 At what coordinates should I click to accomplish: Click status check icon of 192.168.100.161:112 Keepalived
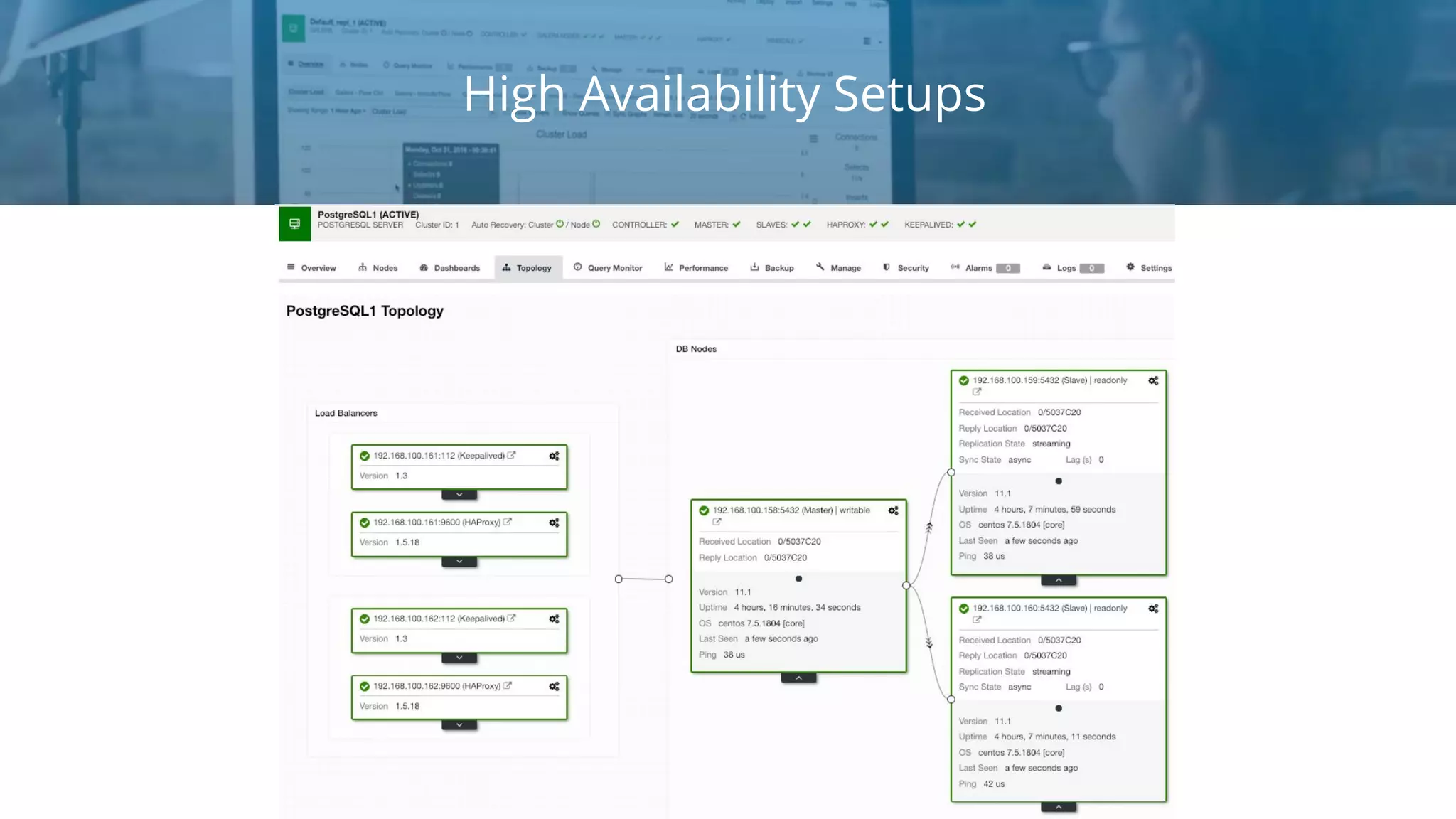pyautogui.click(x=365, y=456)
